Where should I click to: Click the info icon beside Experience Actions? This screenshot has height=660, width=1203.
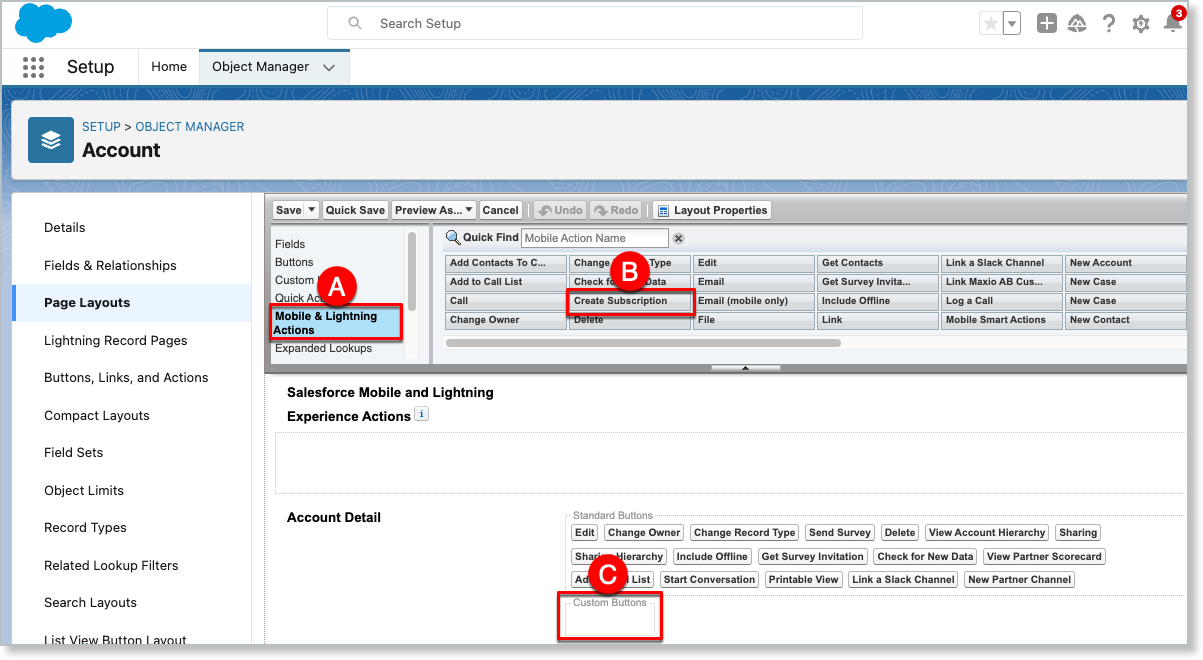(x=421, y=414)
